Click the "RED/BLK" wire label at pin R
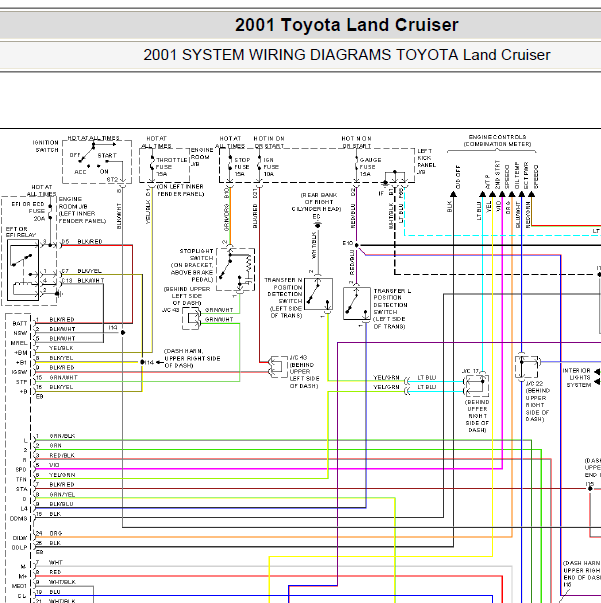This screenshot has height=603, width=601. pos(62,455)
